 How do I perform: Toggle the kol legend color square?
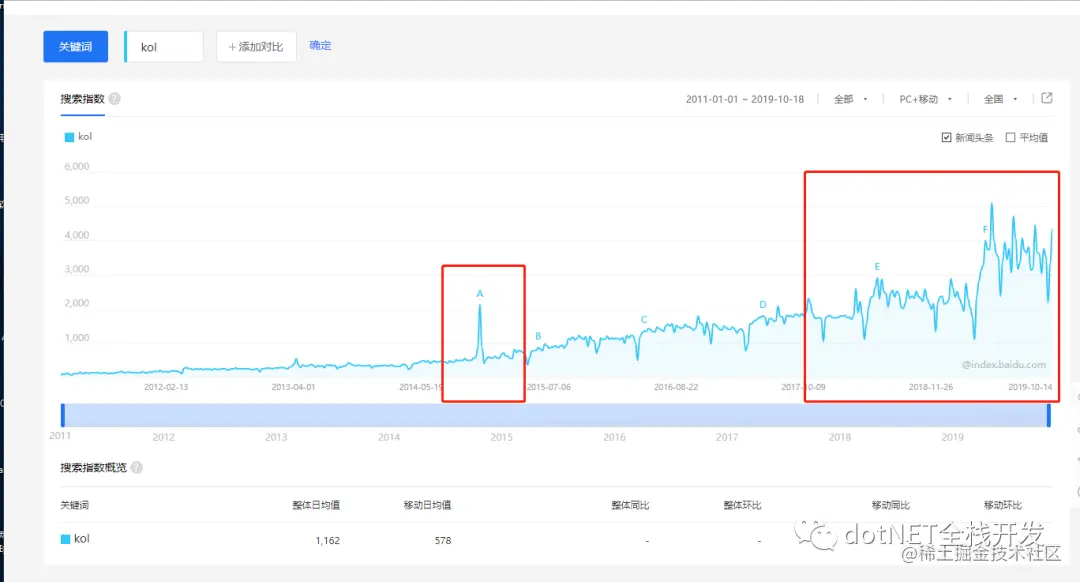coord(69,137)
